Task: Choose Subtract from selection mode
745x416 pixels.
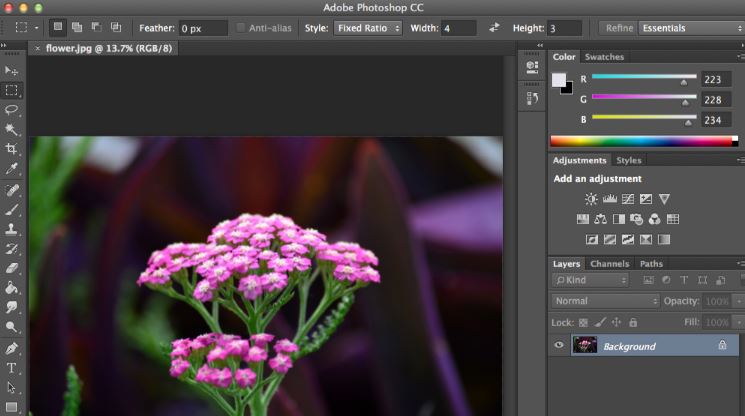Action: [96, 27]
